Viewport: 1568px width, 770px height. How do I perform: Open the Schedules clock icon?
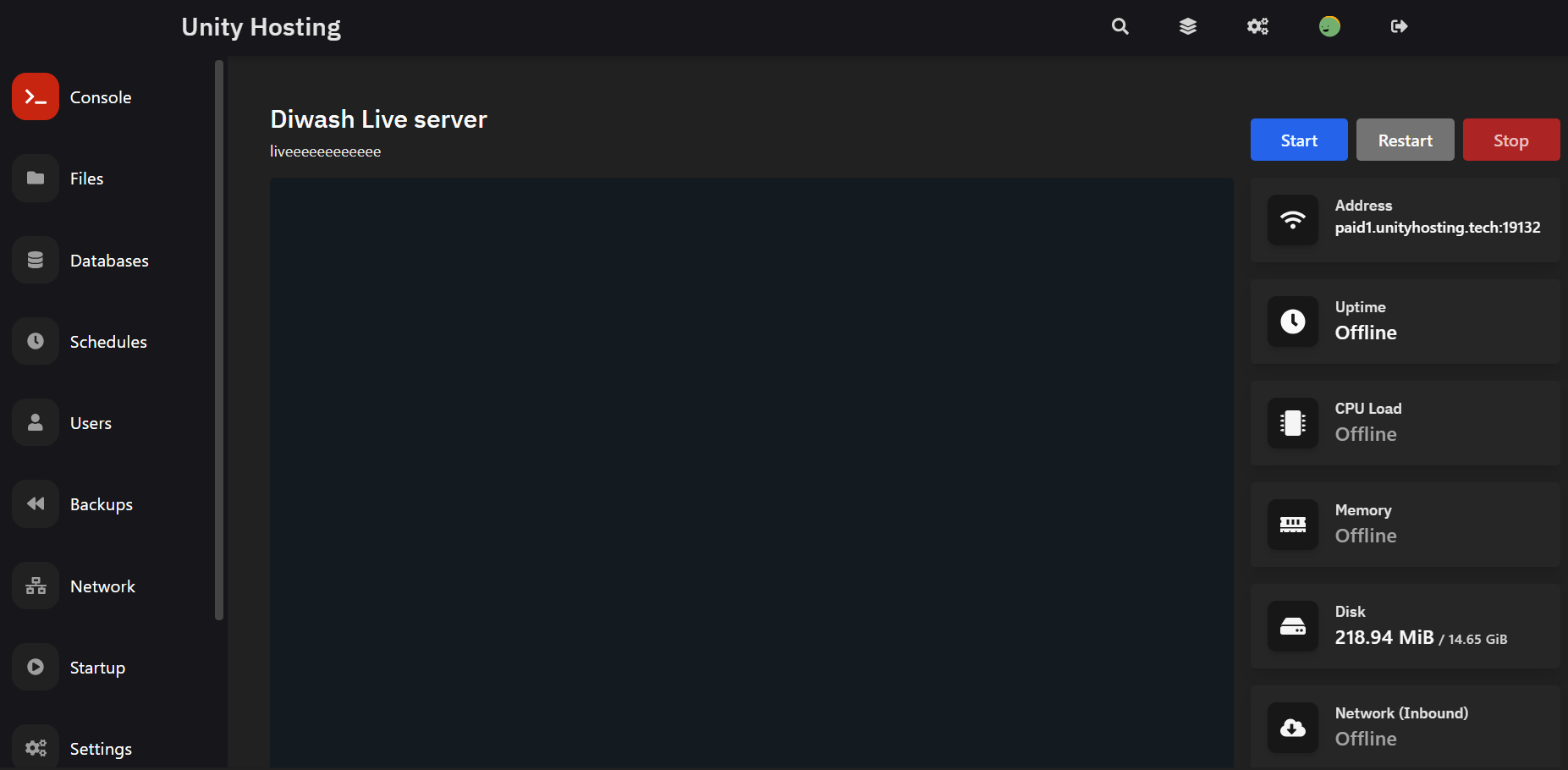(36, 341)
